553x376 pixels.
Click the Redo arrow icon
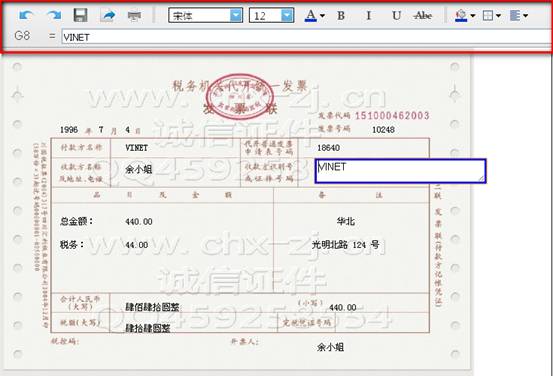tap(54, 15)
